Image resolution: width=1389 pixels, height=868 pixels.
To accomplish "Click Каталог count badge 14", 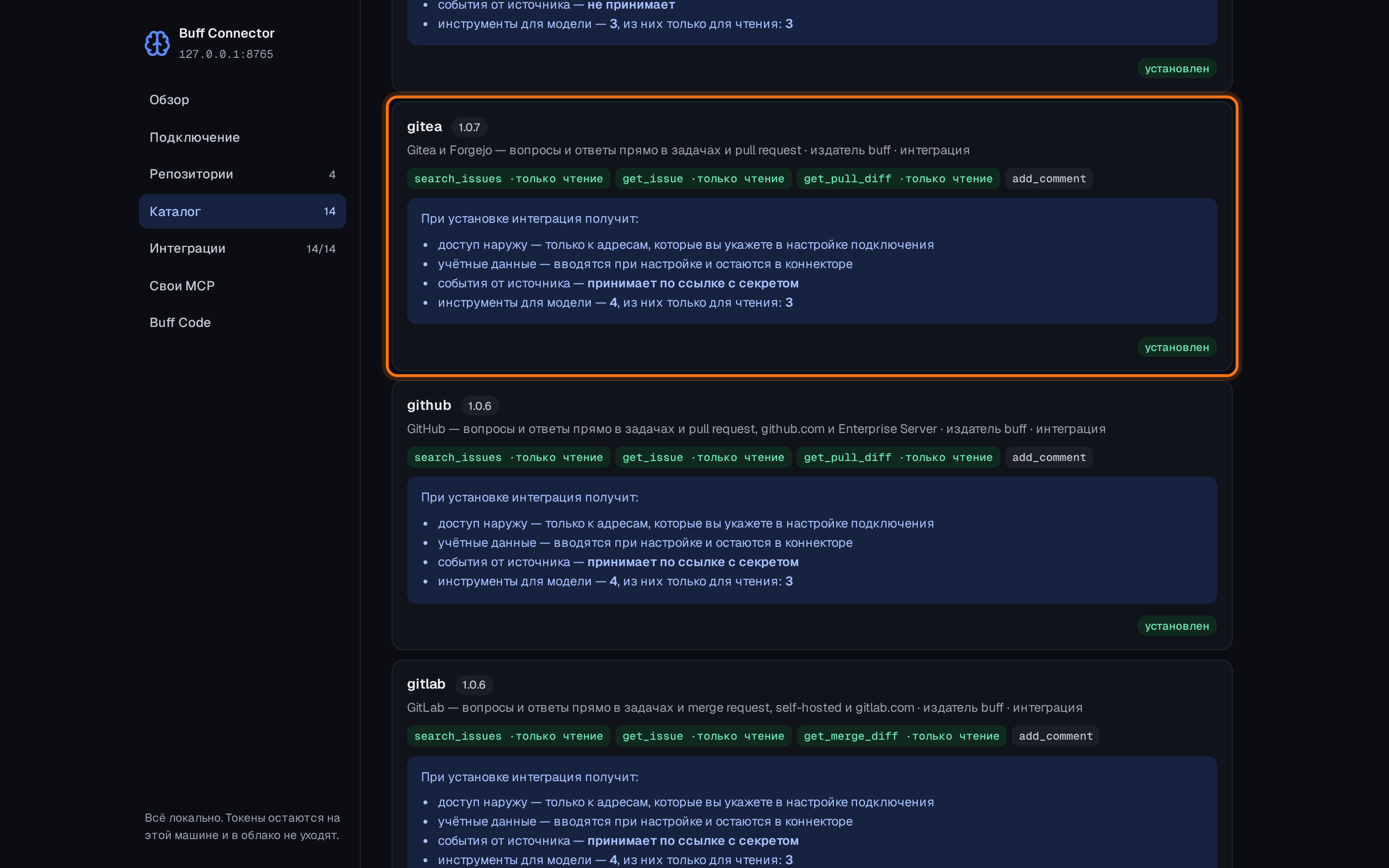I will [x=329, y=211].
